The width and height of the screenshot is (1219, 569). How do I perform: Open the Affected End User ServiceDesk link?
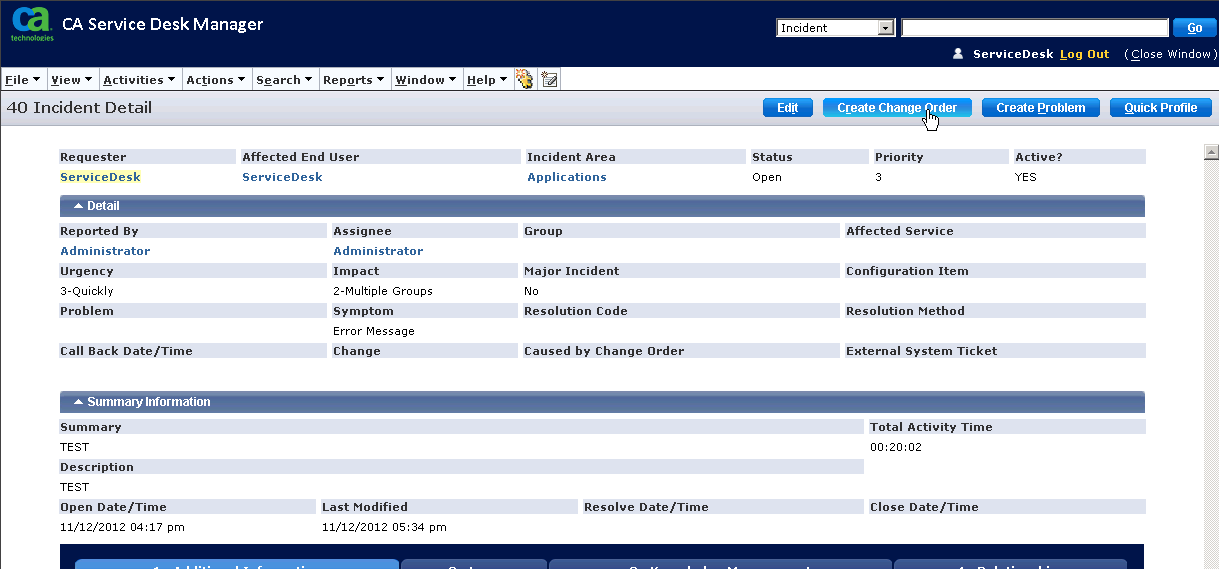[282, 177]
